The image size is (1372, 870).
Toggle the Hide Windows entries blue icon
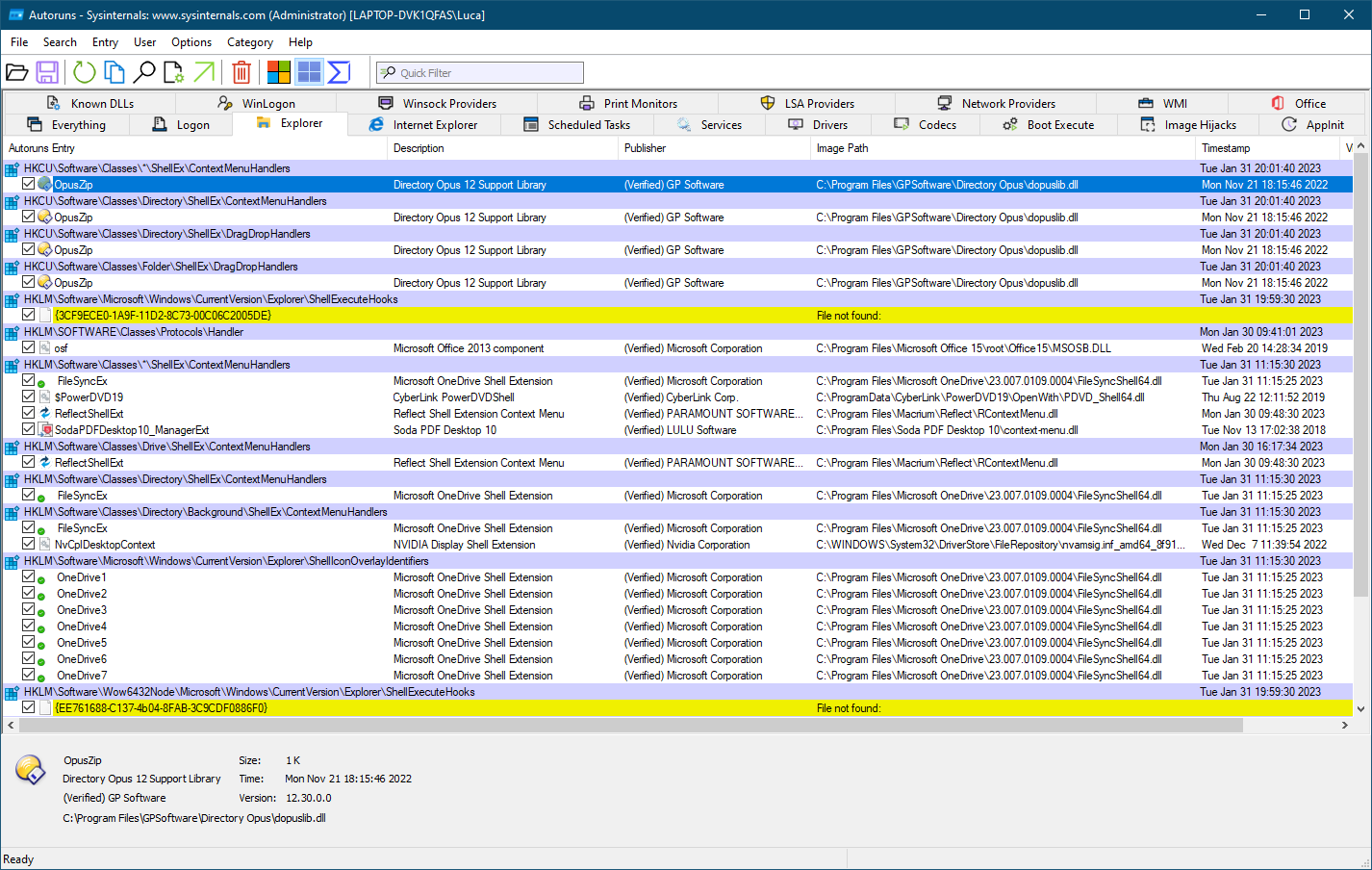tap(309, 72)
